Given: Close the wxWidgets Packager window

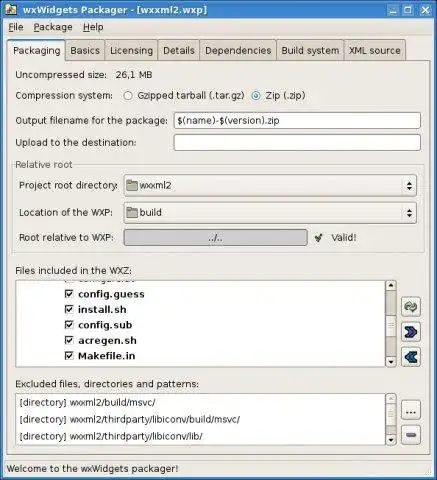Looking at the screenshot, I should tap(425, 10).
